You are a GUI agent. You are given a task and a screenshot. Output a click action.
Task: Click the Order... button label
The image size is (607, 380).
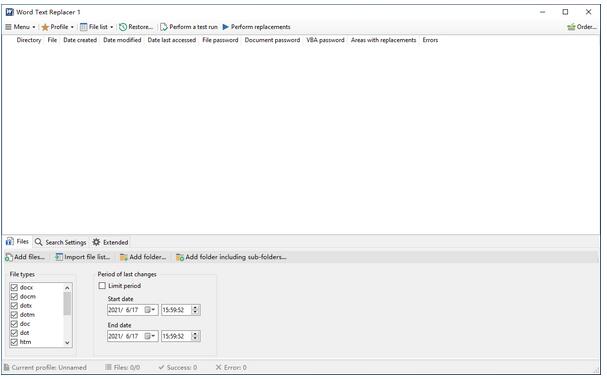(x=586, y=27)
